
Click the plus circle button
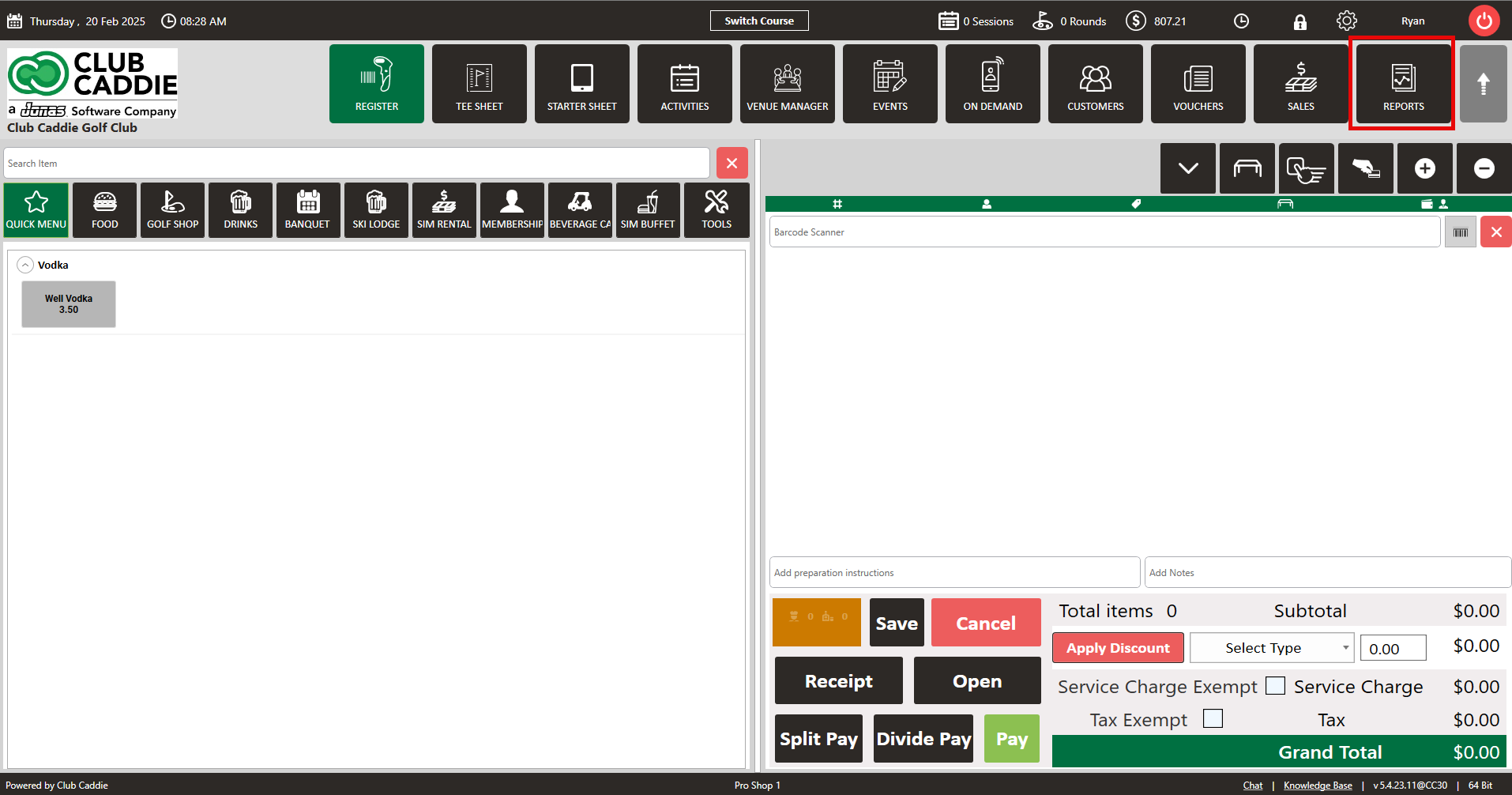point(1425,168)
